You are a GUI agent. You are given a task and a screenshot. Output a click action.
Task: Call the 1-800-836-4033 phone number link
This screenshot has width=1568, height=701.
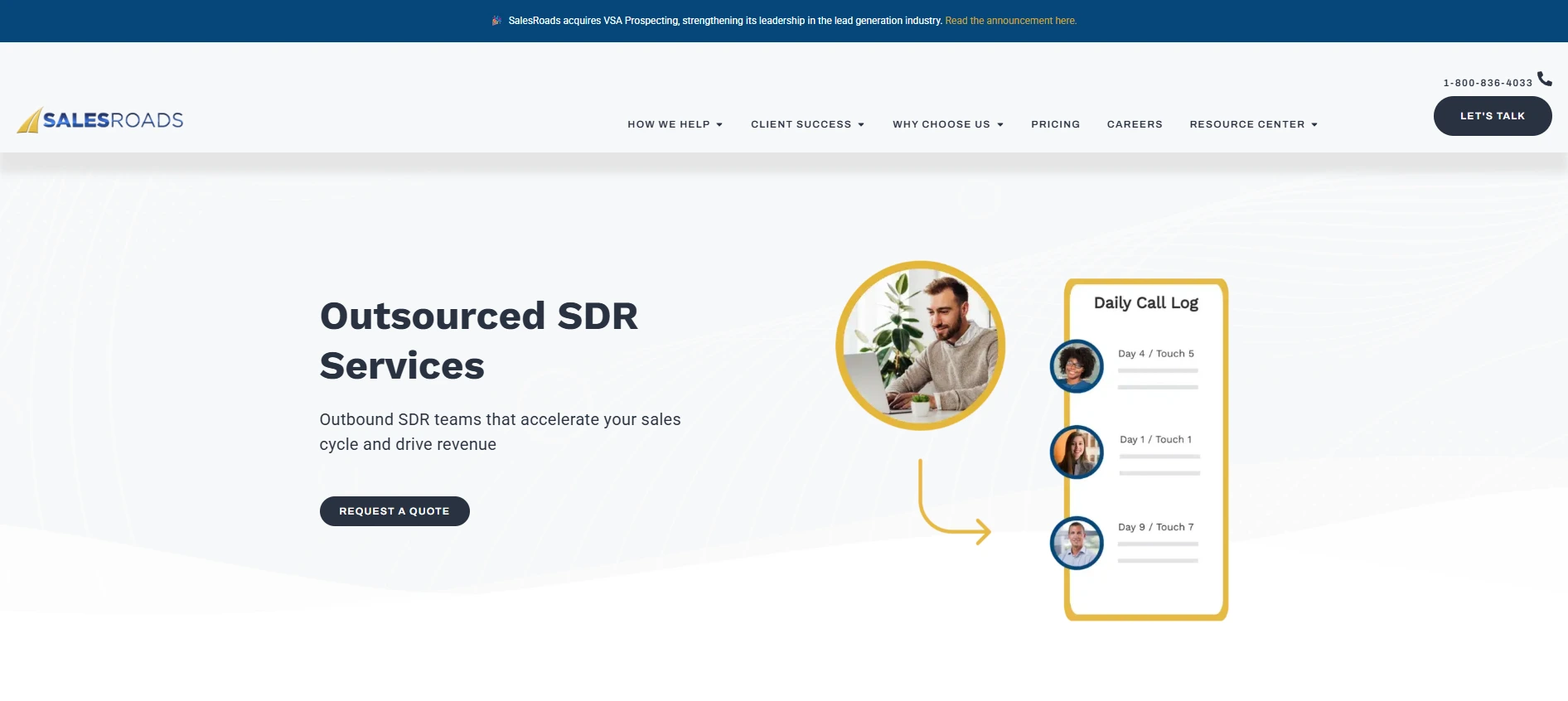(x=1488, y=83)
